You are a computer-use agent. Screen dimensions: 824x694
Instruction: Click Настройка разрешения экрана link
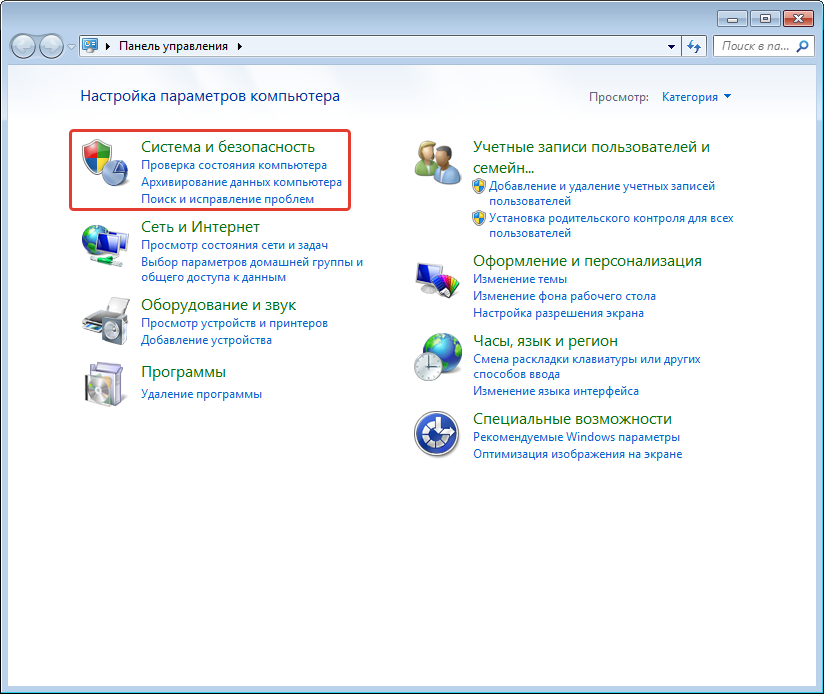pos(558,313)
